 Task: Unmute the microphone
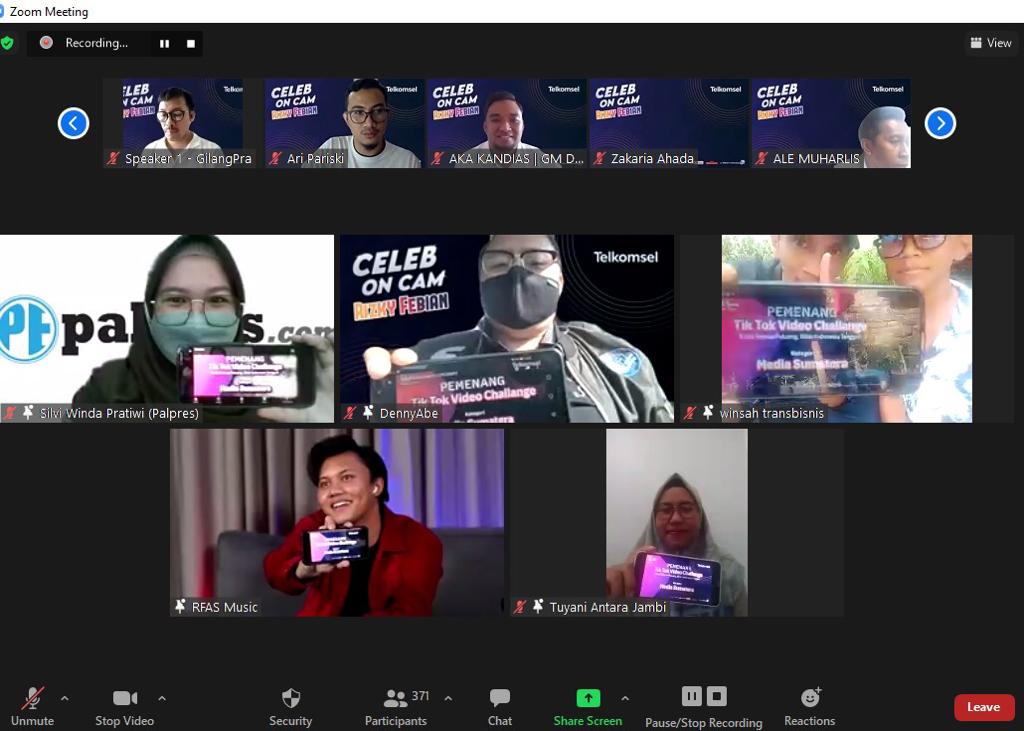[33, 698]
